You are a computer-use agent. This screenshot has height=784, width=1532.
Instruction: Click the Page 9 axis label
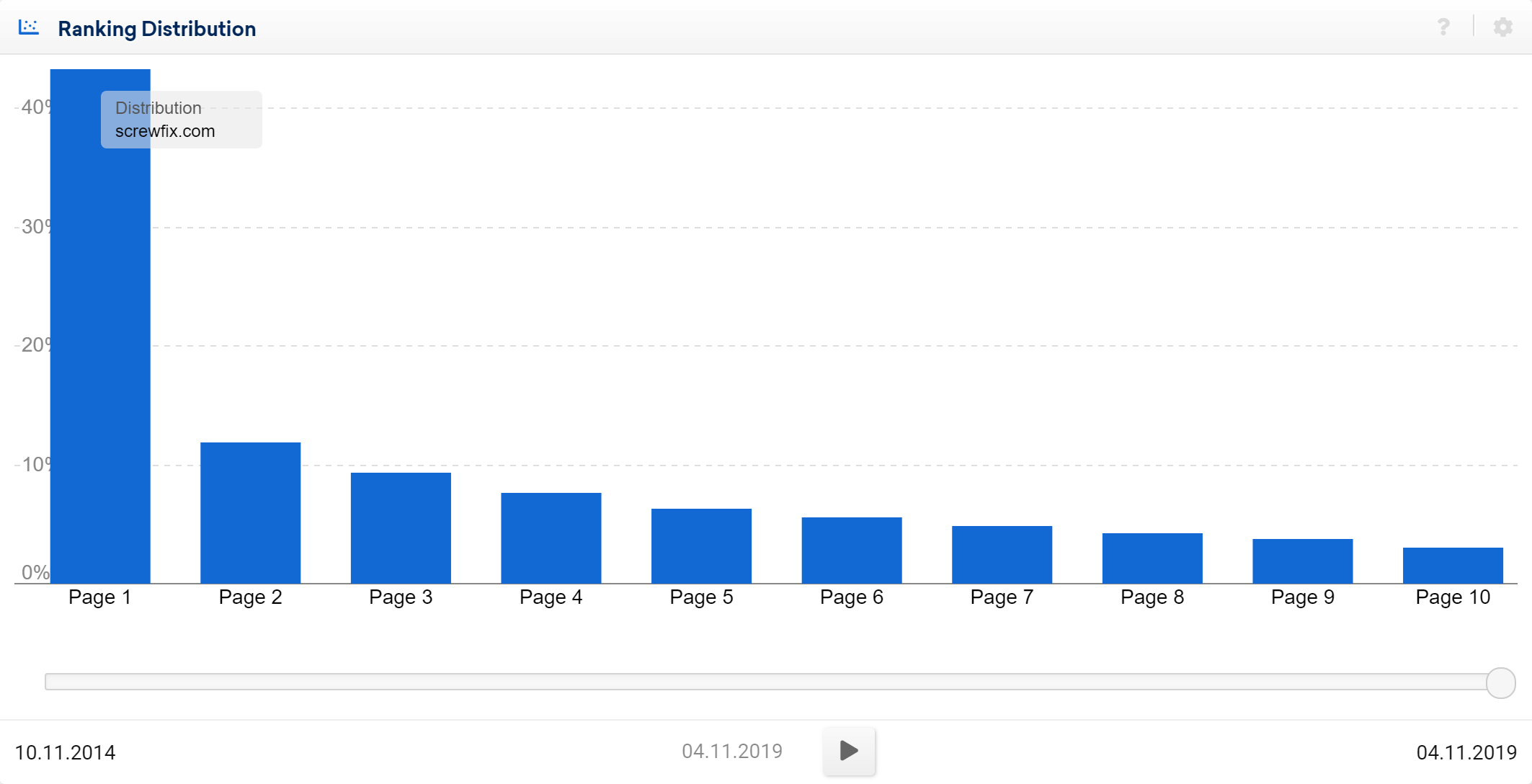[1303, 597]
